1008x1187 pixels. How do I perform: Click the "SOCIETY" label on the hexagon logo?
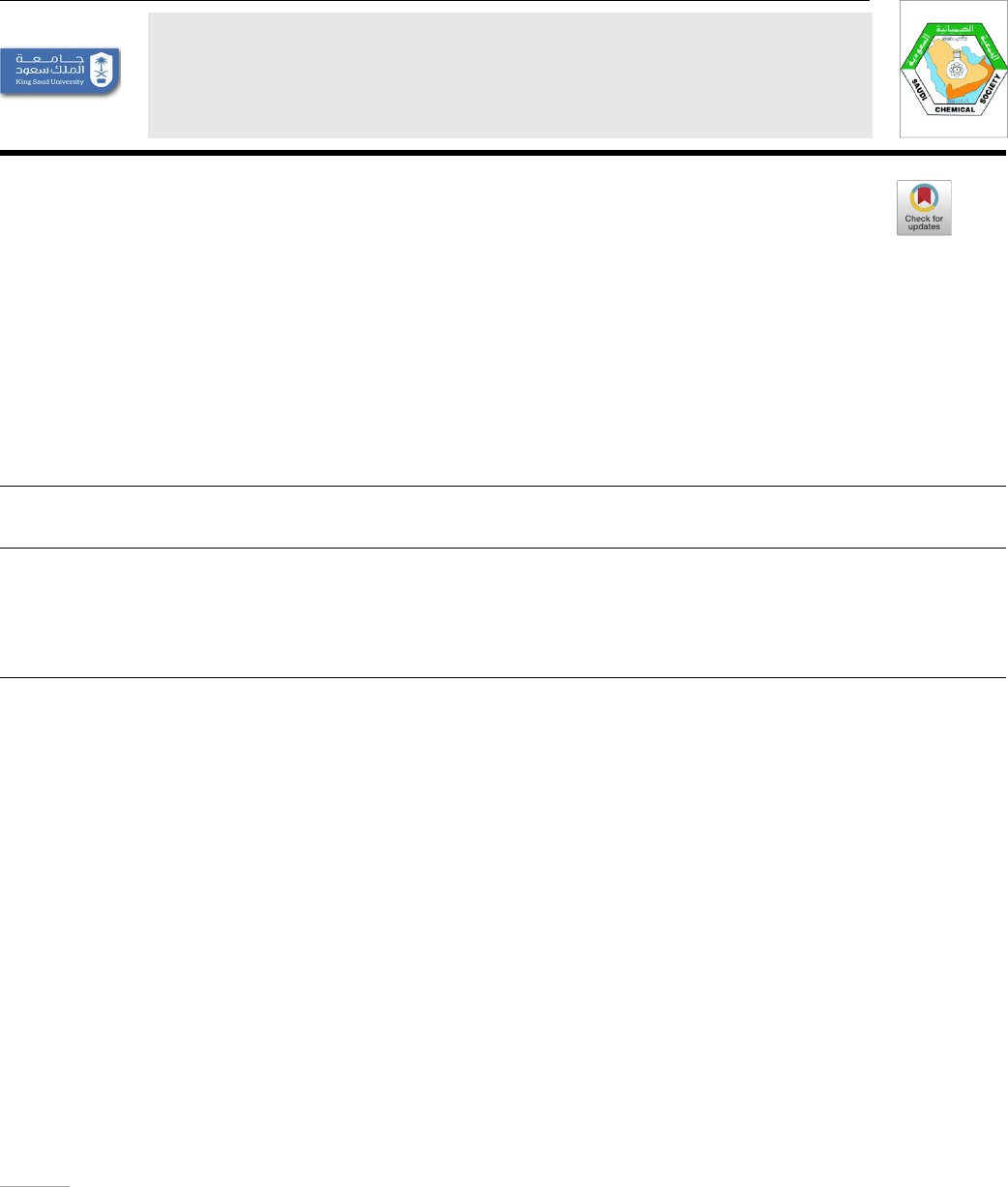[x=990, y=88]
